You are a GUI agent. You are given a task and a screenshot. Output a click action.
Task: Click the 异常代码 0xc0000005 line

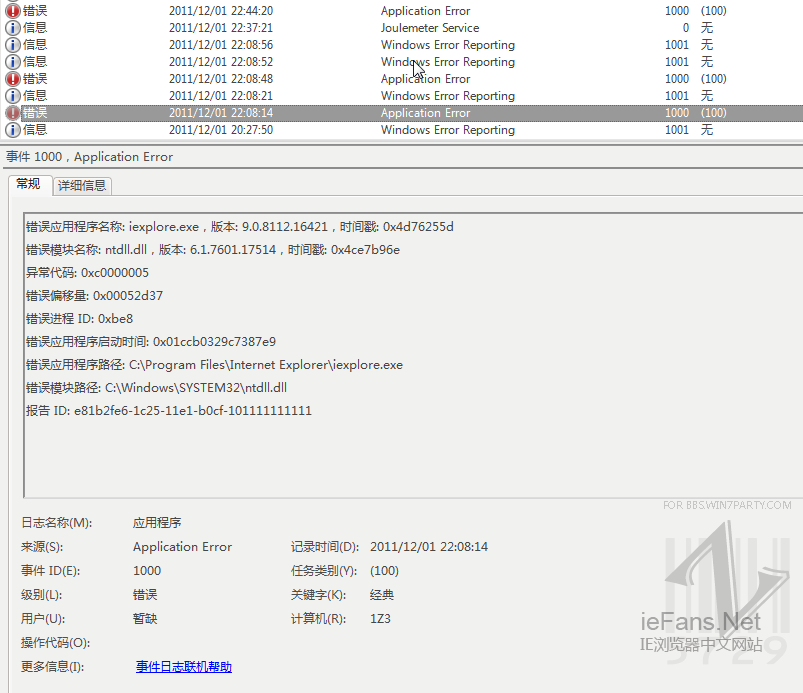[x=87, y=273]
